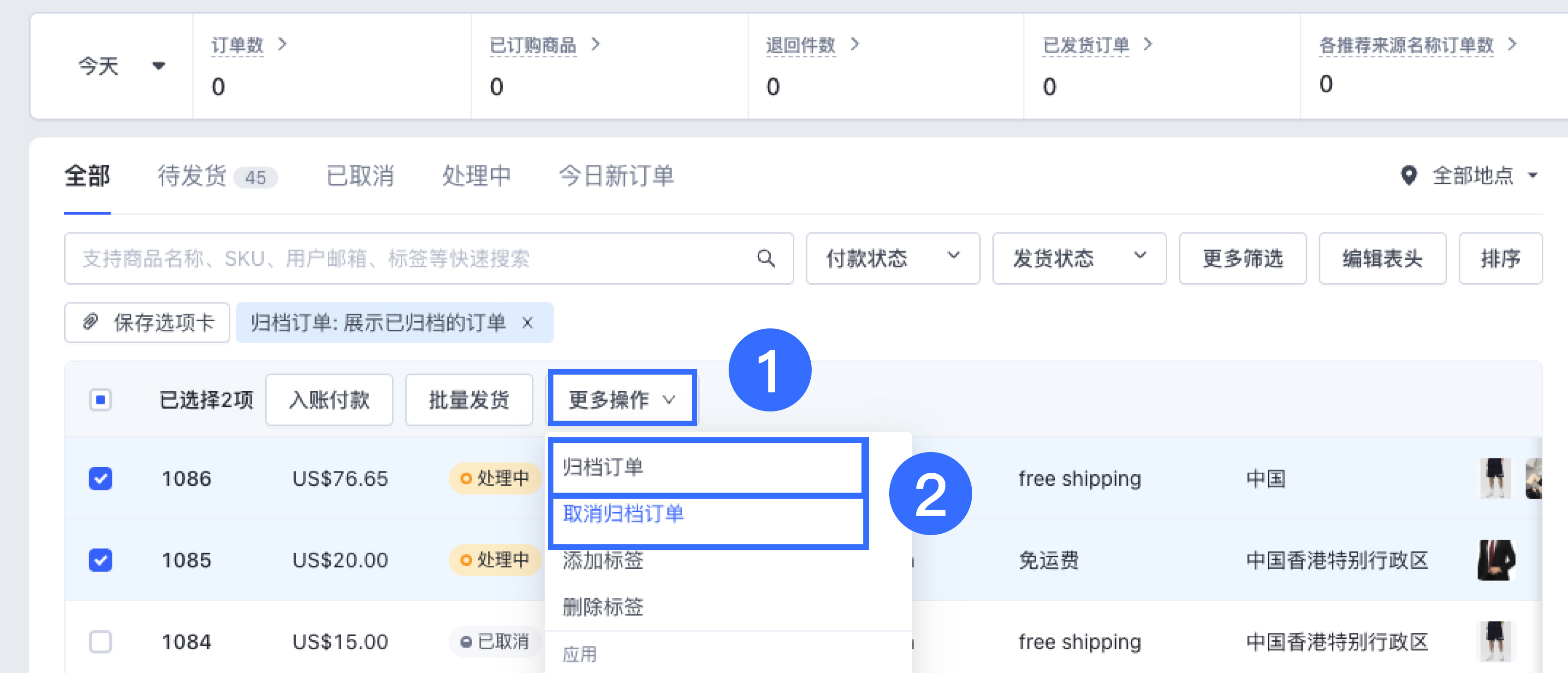Open the 已订购商品 stat arrow

(595, 44)
